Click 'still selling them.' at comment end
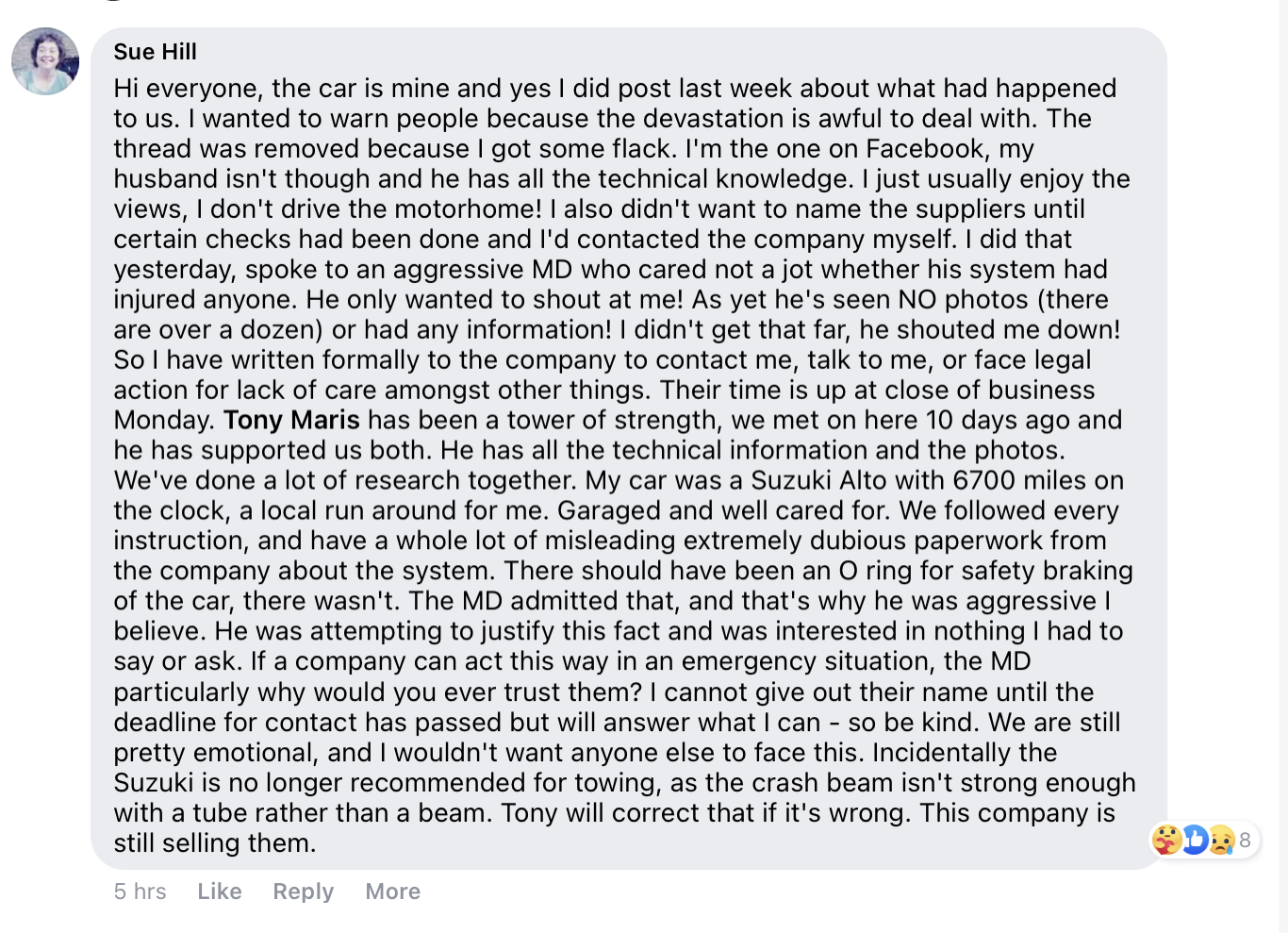The width and height of the screenshot is (1288, 933). [215, 842]
